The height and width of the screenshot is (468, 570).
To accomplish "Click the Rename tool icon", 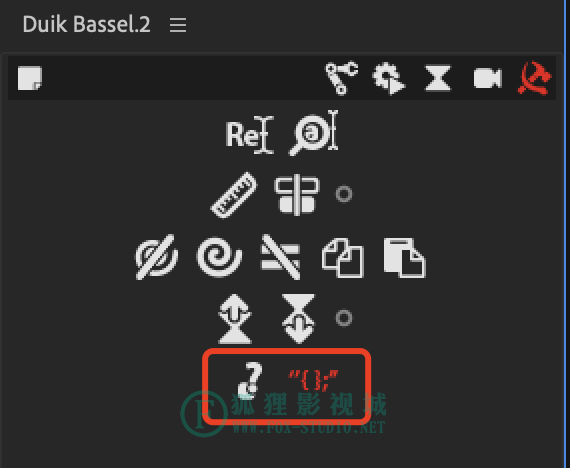I will click(x=249, y=135).
